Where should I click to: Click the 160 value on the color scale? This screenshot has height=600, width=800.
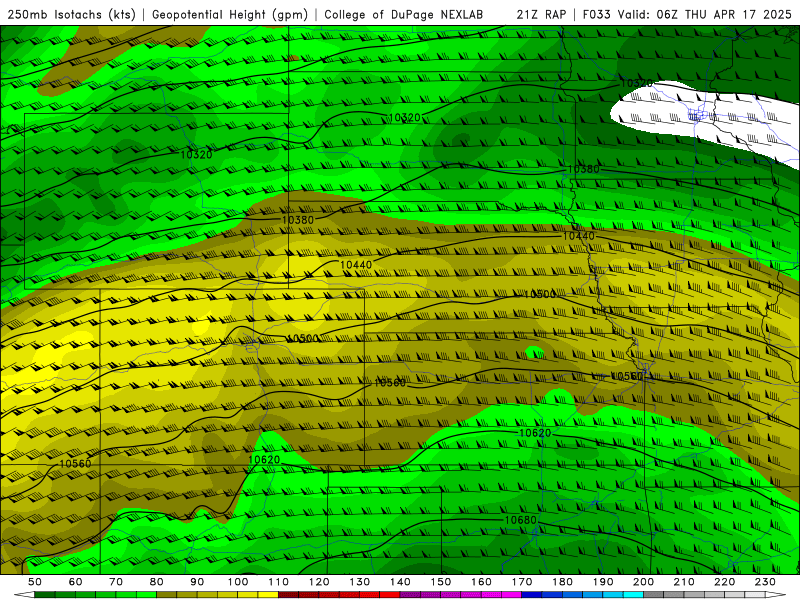point(481,582)
